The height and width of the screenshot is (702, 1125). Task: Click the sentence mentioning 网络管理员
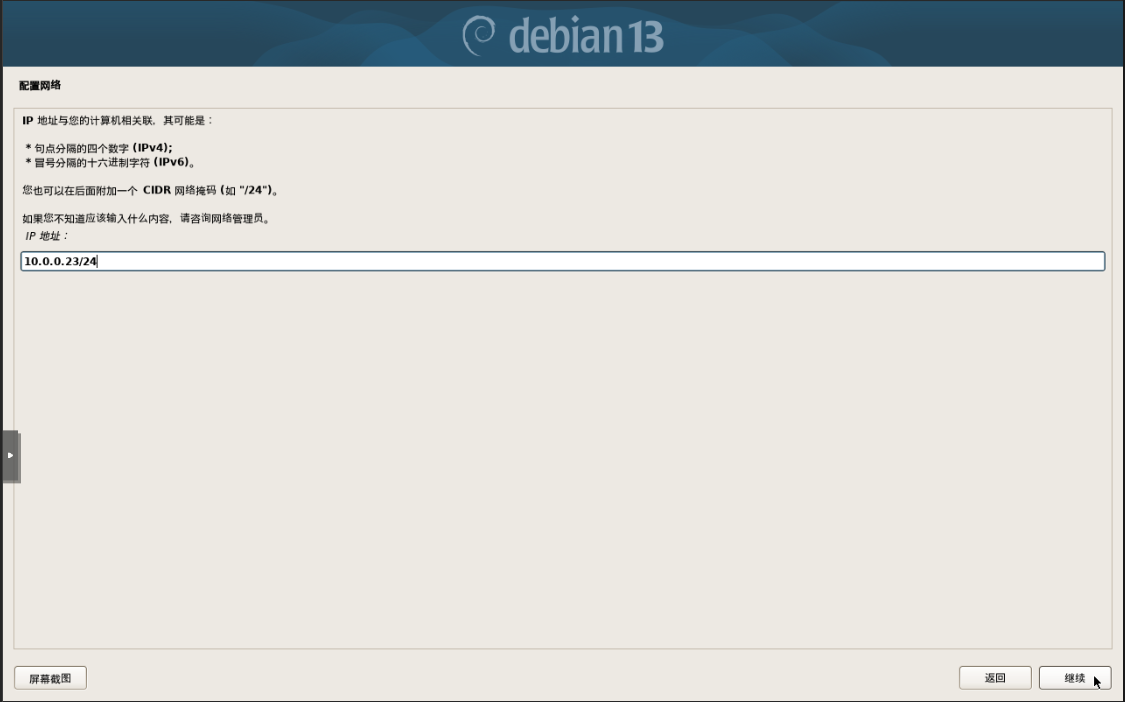click(146, 218)
